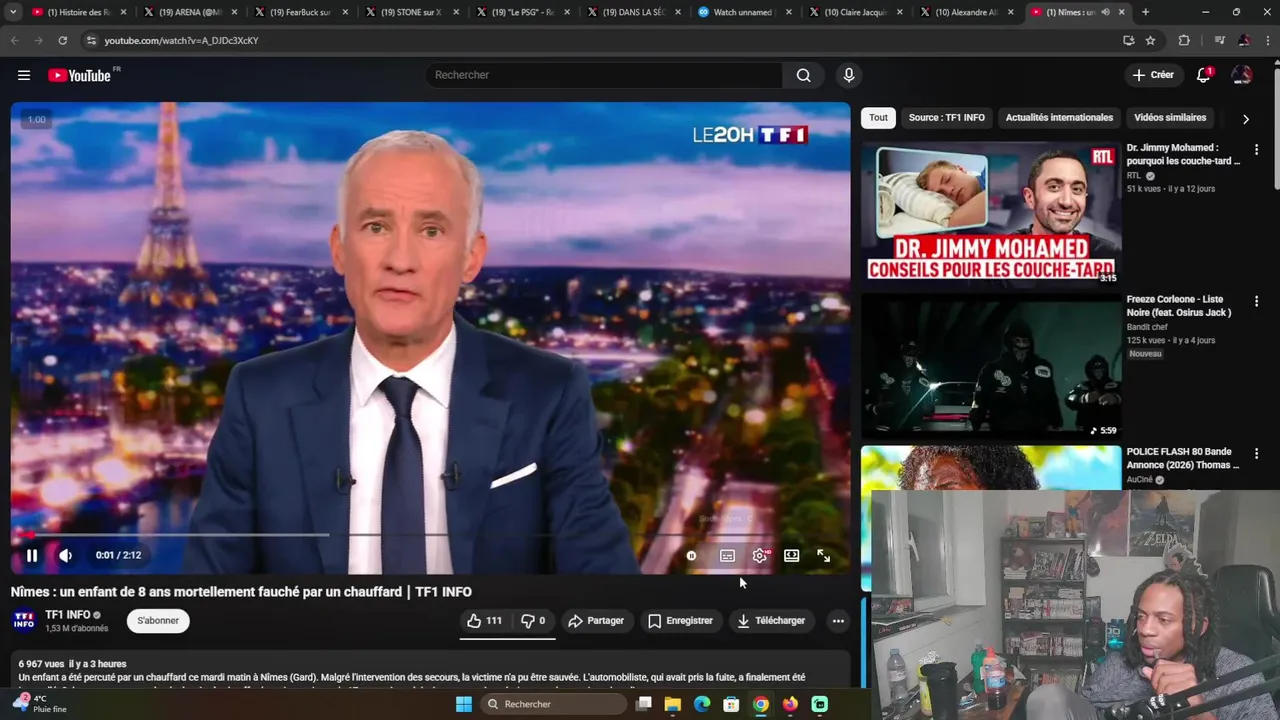This screenshot has height=720, width=1280.
Task: Reload the page with the browser refresh button
Action: [x=62, y=40]
